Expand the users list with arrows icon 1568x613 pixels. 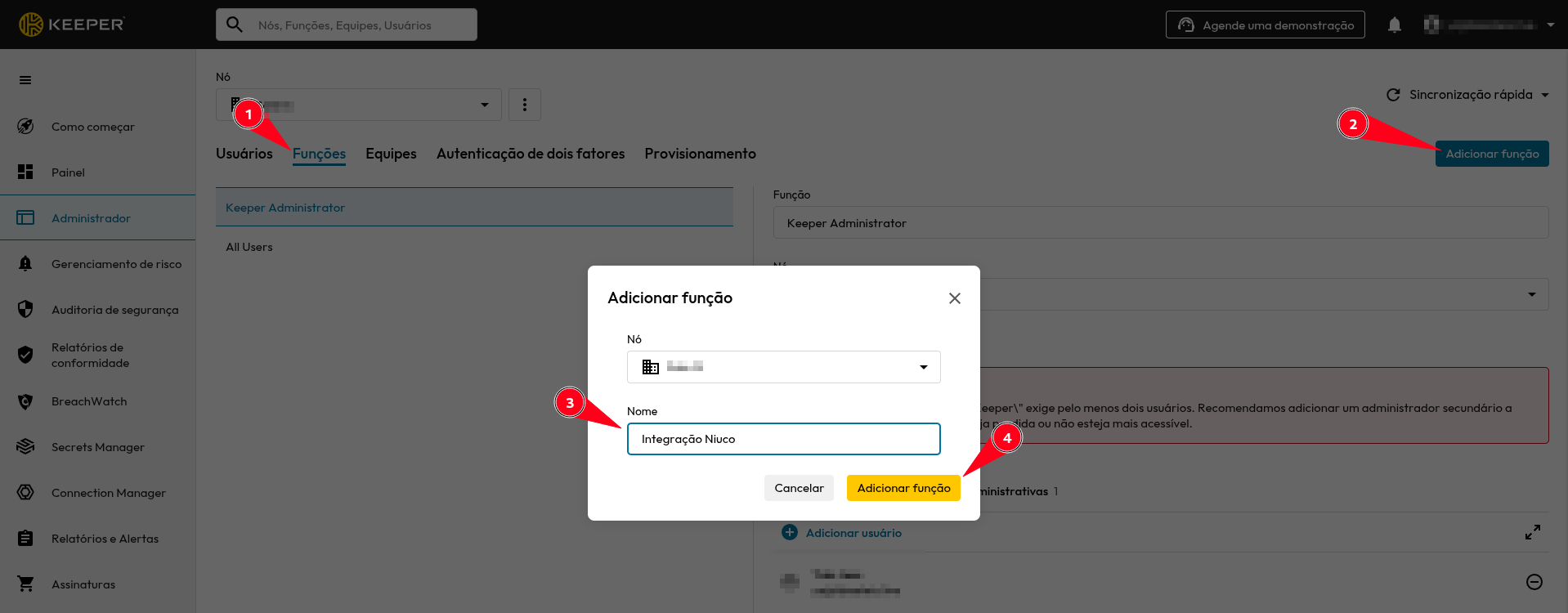(1533, 532)
